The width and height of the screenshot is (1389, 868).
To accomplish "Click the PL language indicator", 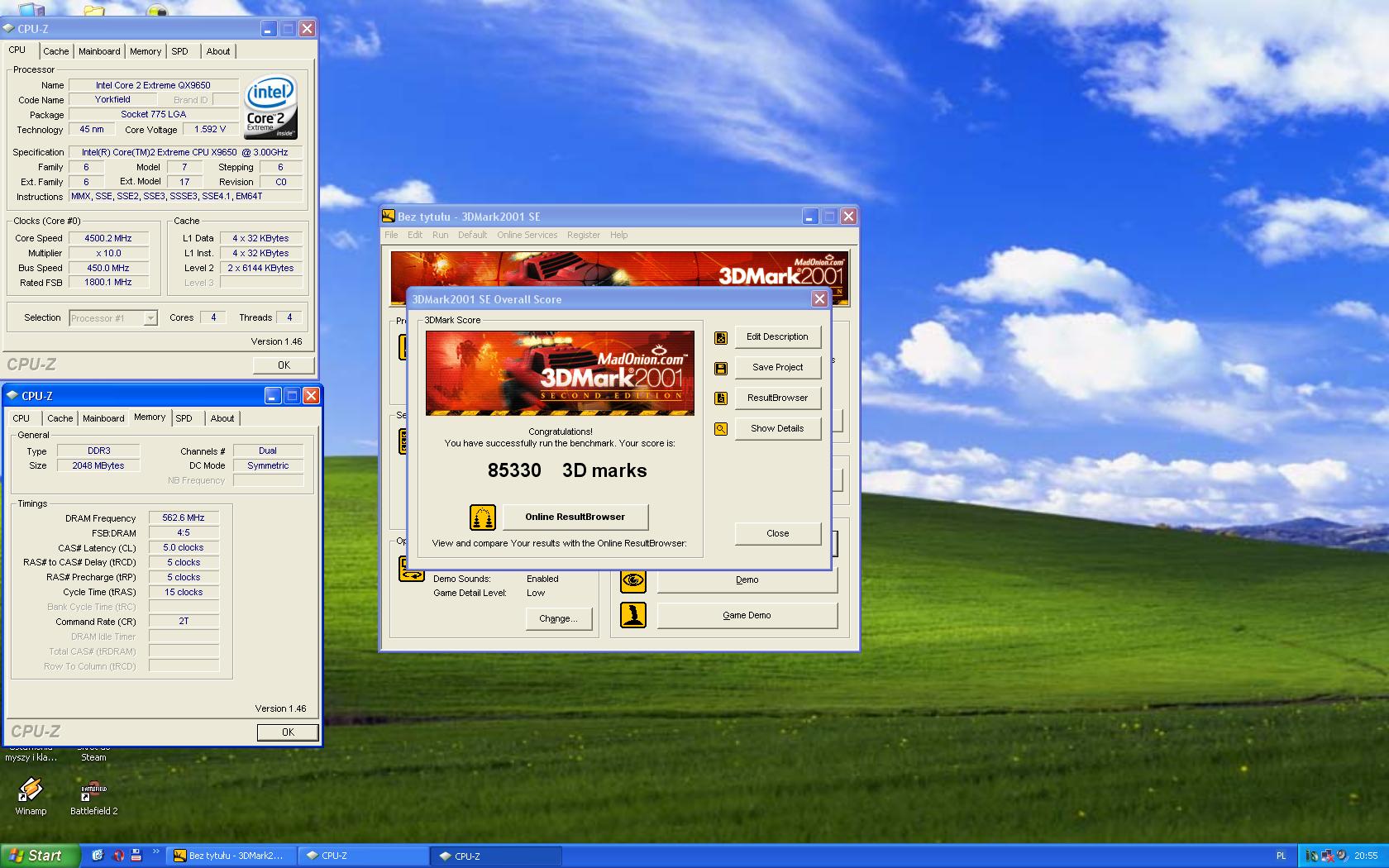I will (x=1281, y=856).
